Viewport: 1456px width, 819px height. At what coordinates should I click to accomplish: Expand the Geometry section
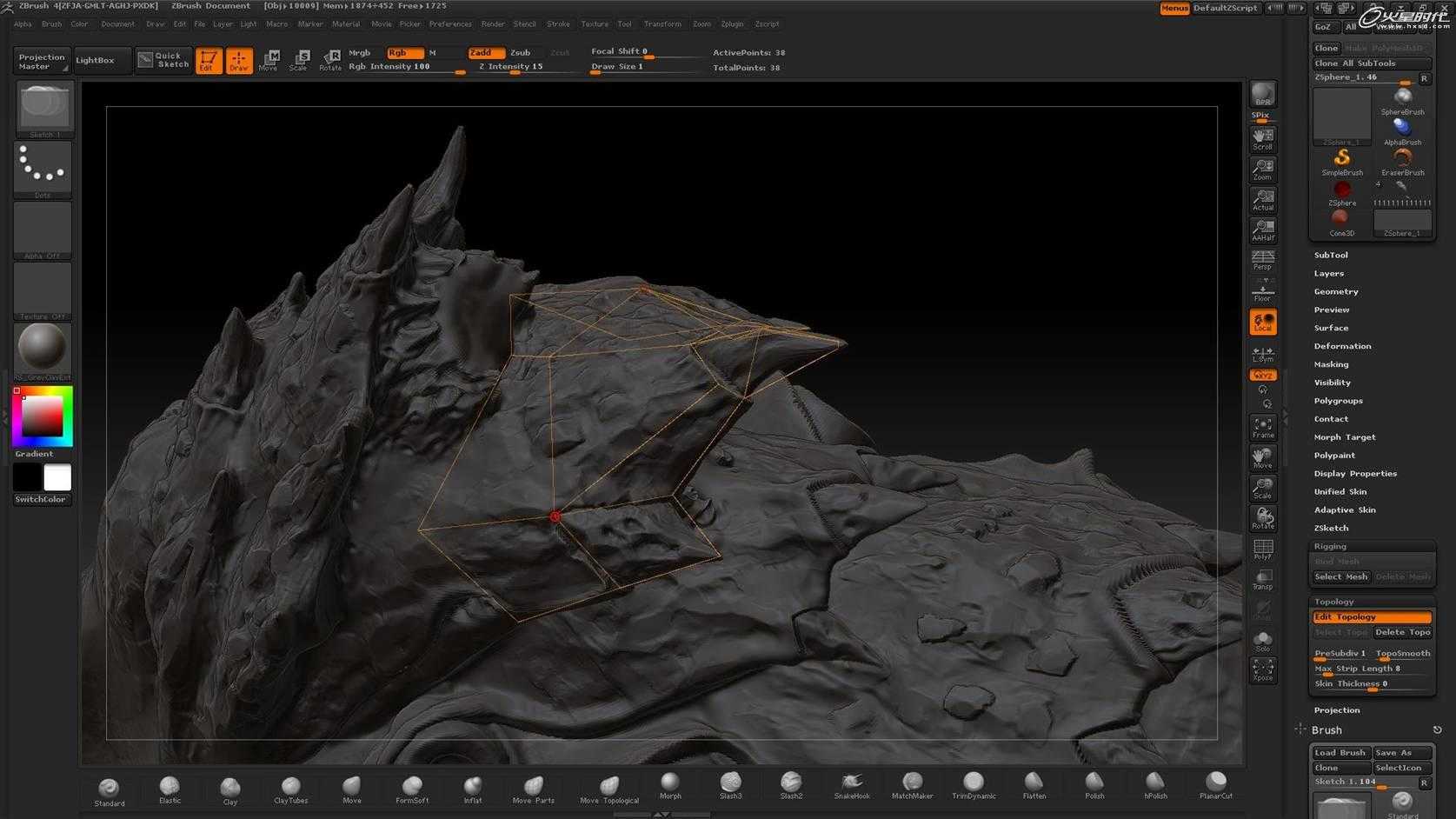(1336, 292)
